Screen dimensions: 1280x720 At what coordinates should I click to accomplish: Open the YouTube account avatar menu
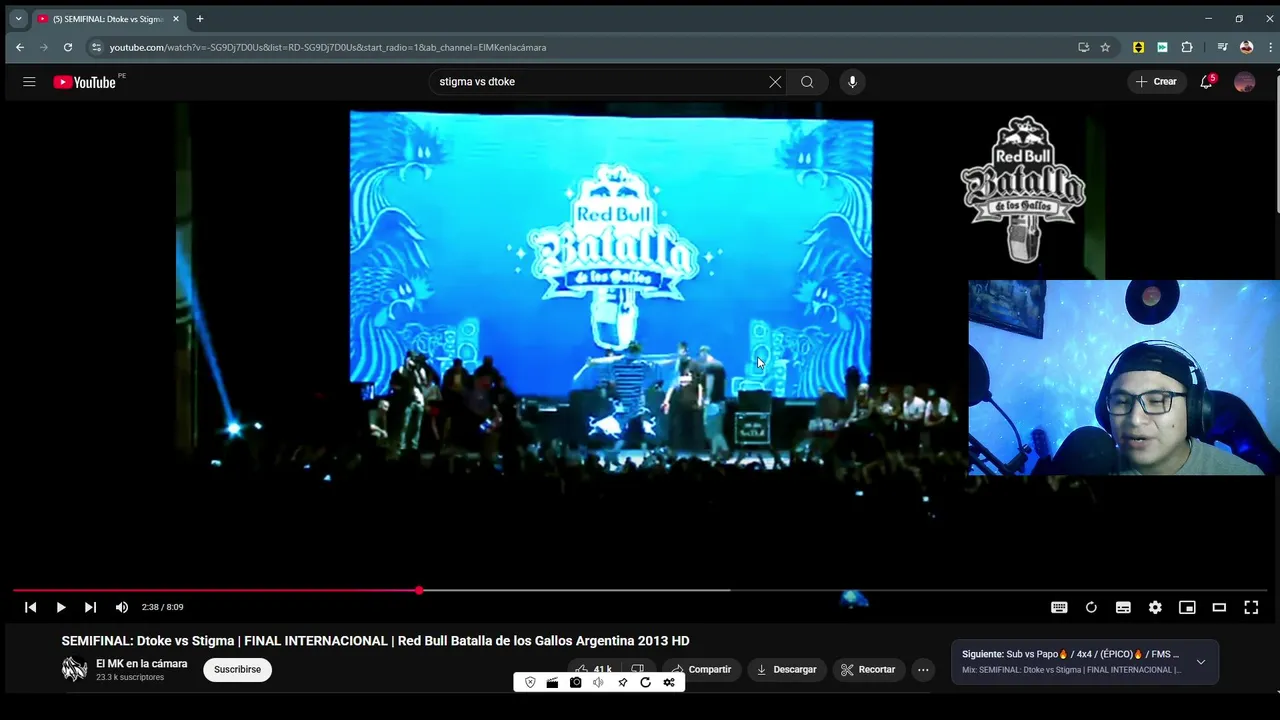[1245, 82]
